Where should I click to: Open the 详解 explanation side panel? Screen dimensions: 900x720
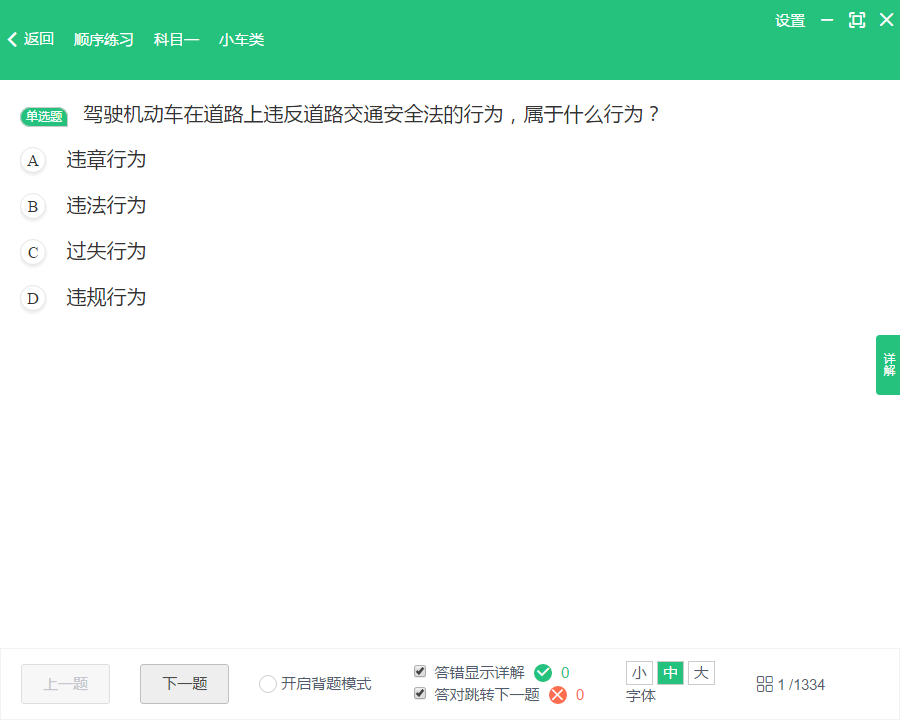[887, 364]
